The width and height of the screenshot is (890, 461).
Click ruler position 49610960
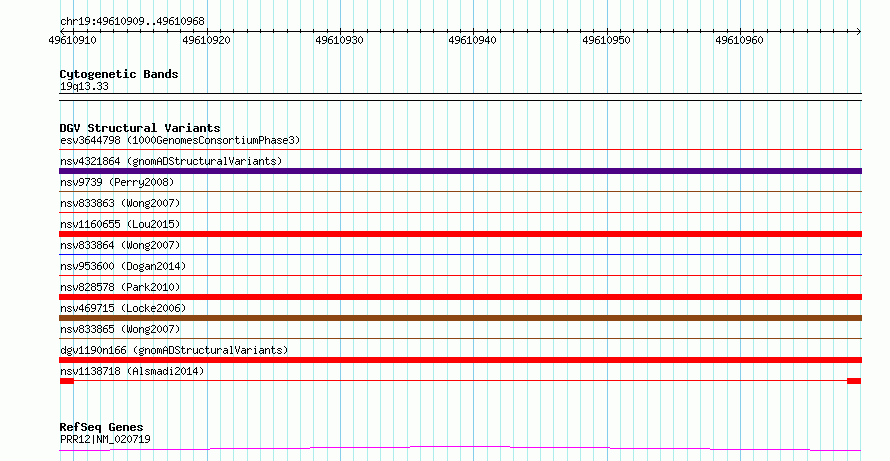[740, 40]
